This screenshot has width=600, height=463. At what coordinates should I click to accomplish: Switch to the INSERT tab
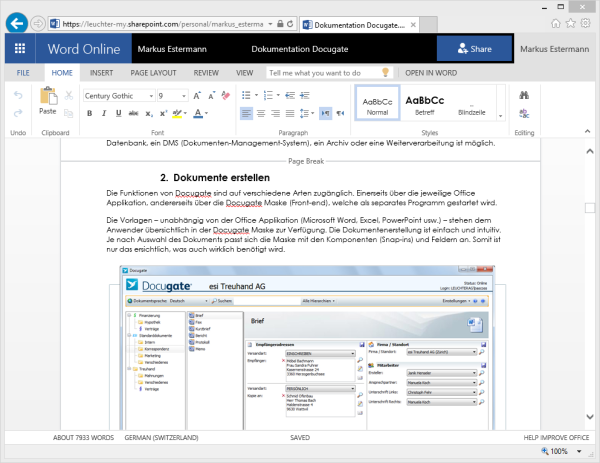[x=101, y=73]
